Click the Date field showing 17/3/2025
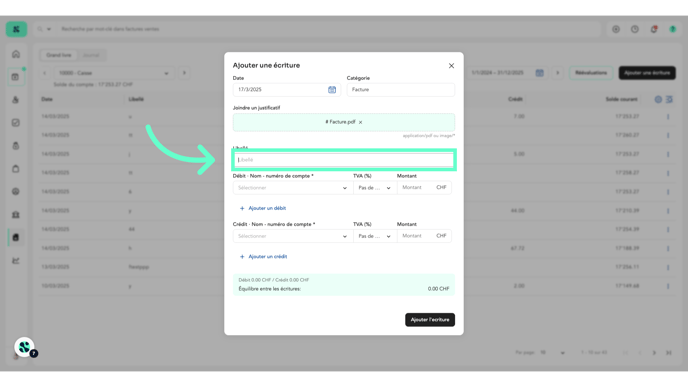This screenshot has width=688, height=387. tap(287, 90)
